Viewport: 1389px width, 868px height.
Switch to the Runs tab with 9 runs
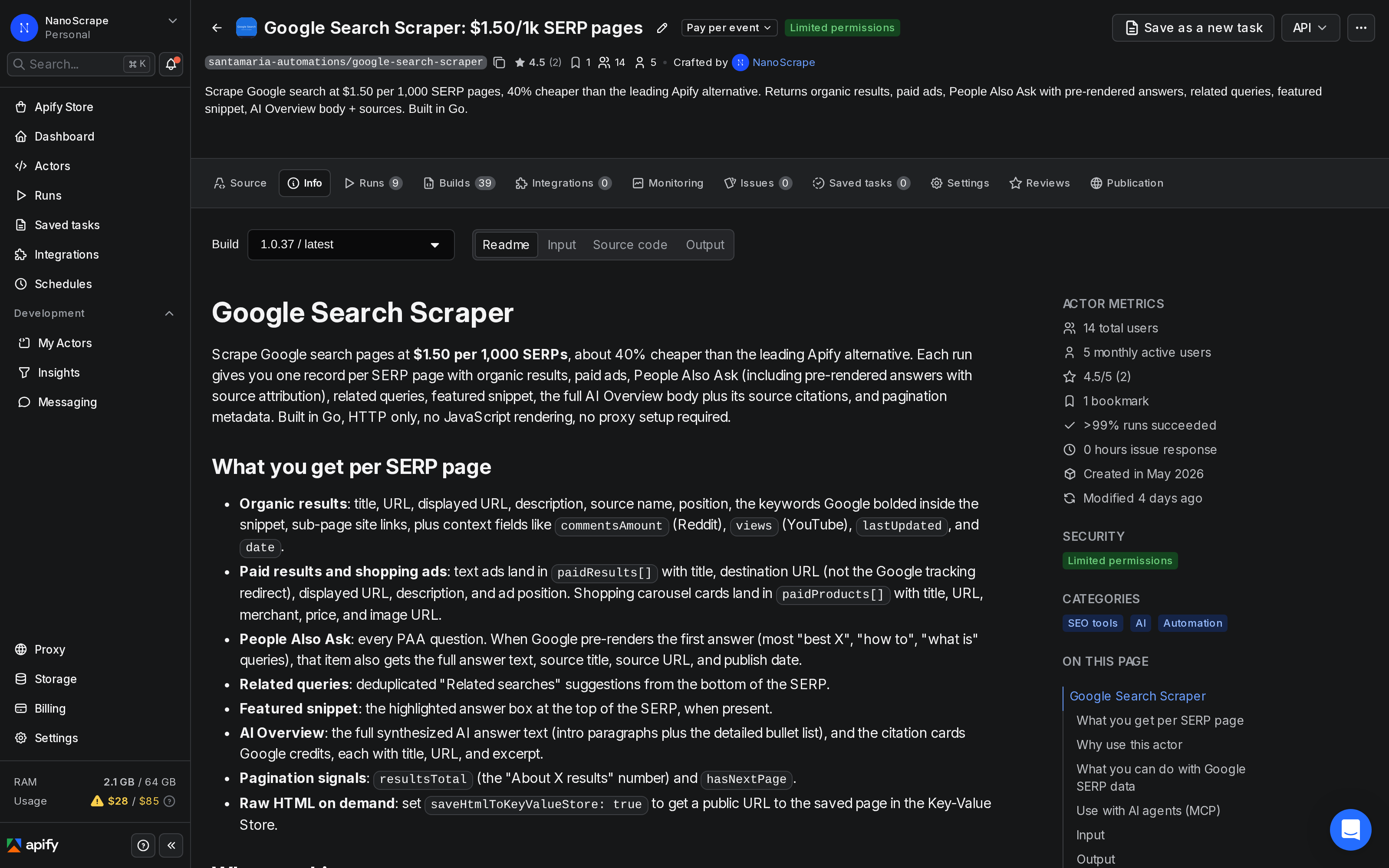click(373, 183)
